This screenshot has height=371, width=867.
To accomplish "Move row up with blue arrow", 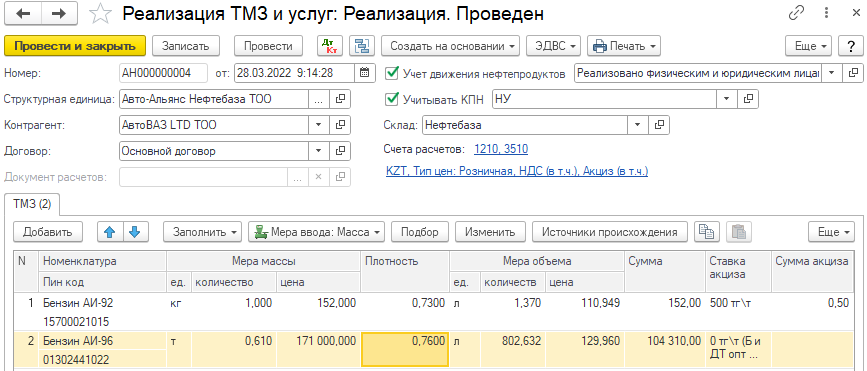I will [110, 232].
